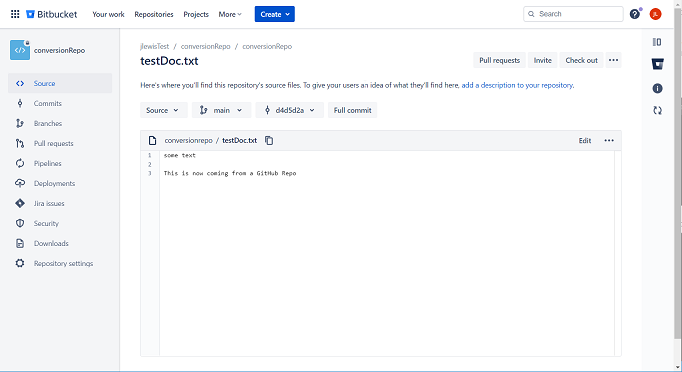
Task: Click the Security shield icon
Action: (x=20, y=223)
